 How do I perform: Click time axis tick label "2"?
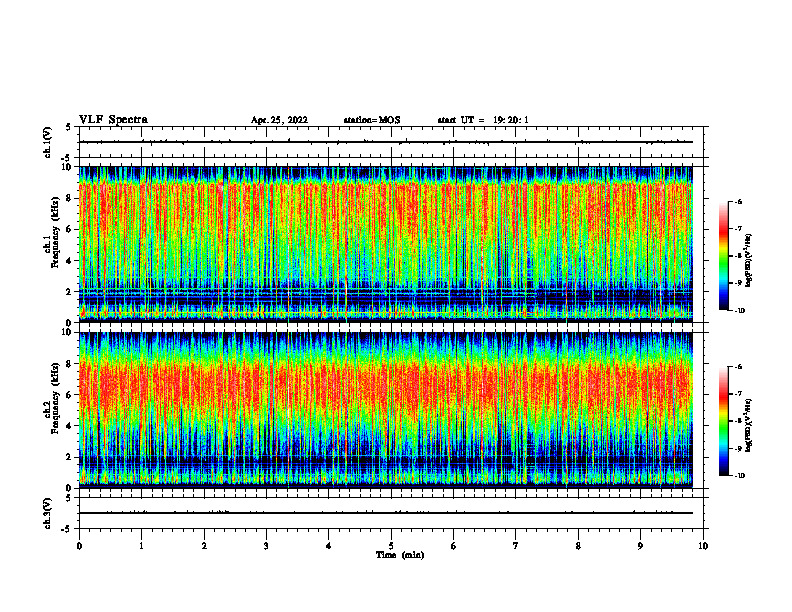(204, 546)
